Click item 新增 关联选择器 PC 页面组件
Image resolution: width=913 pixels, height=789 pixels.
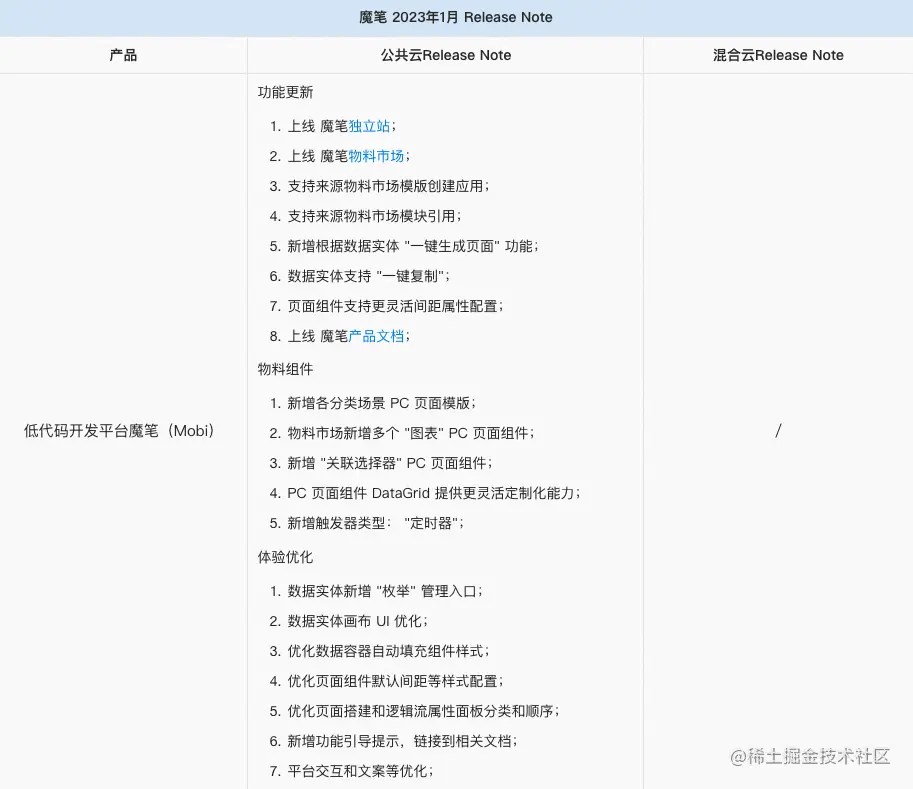390,463
